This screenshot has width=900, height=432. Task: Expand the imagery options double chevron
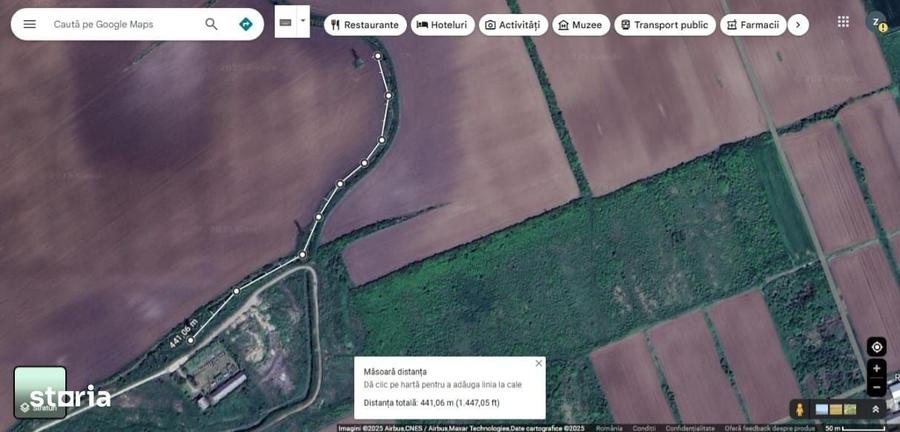coord(875,409)
